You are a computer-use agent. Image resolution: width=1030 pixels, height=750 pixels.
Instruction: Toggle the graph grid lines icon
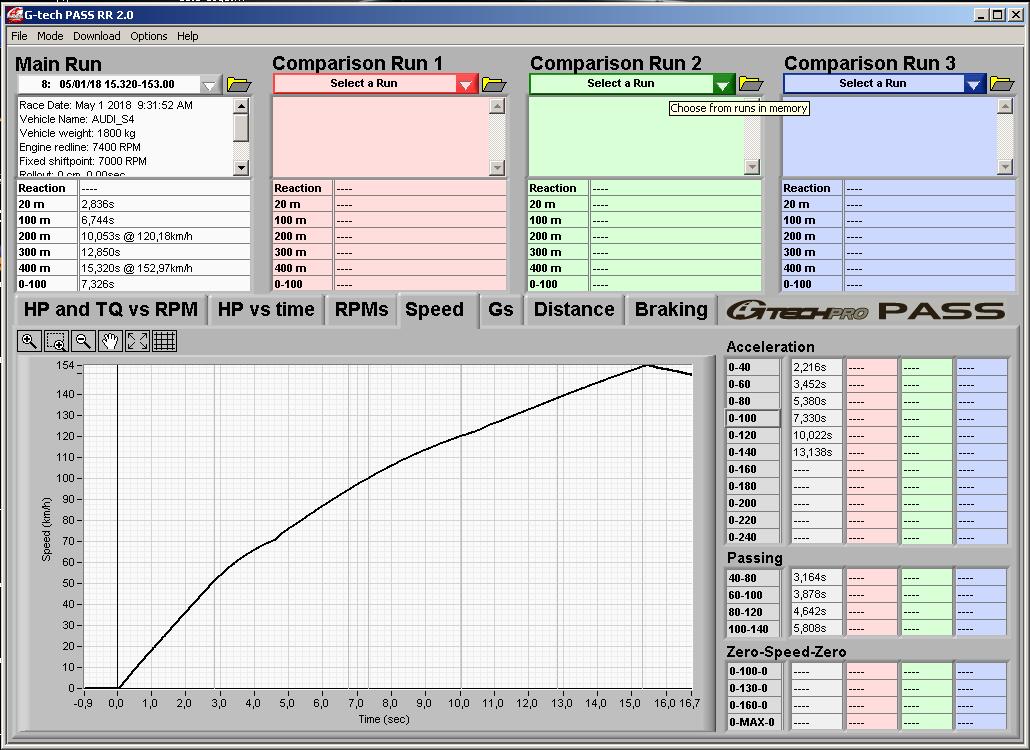(x=164, y=341)
